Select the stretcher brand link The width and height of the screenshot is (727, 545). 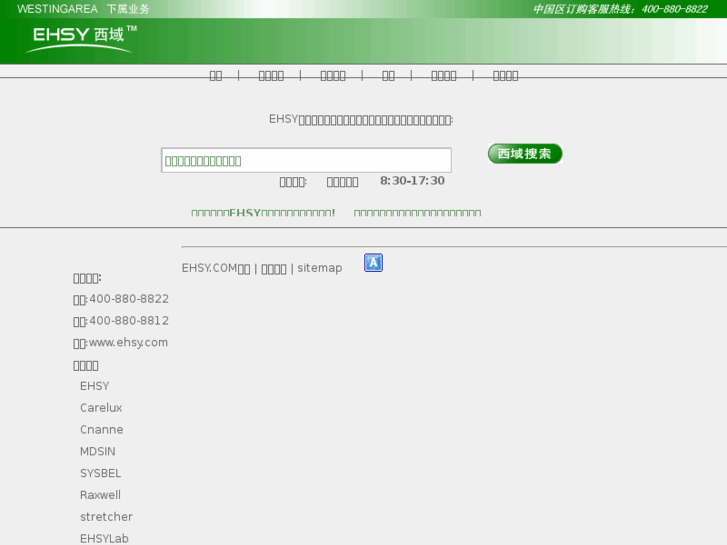coord(106,517)
